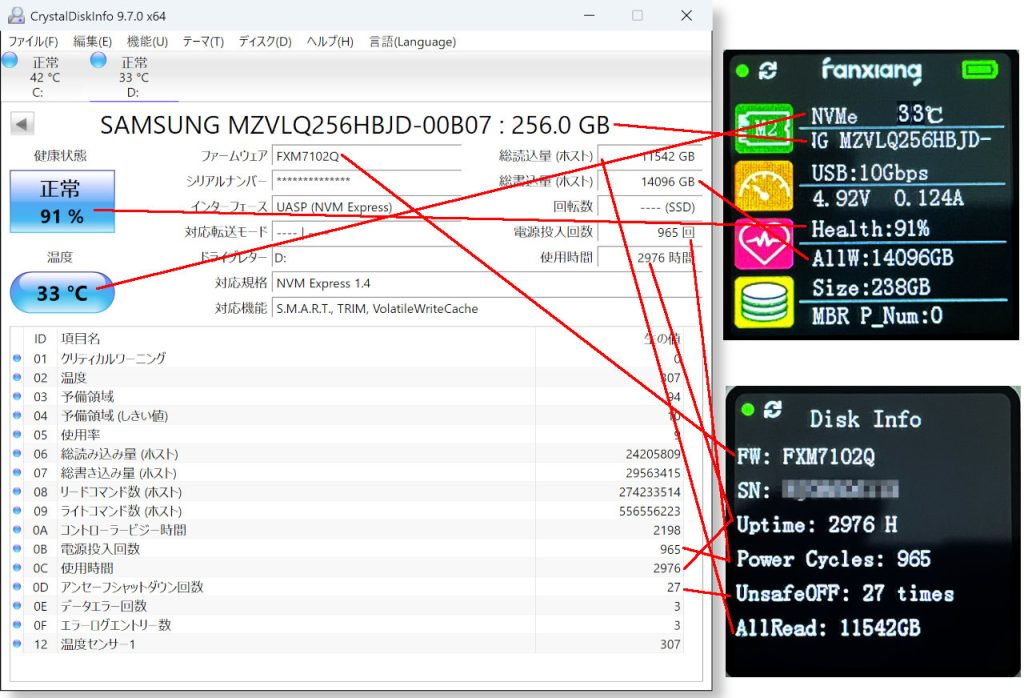Image resolution: width=1024 pixels, height=698 pixels.
Task: Select the C: drive status icon
Action: (10, 61)
